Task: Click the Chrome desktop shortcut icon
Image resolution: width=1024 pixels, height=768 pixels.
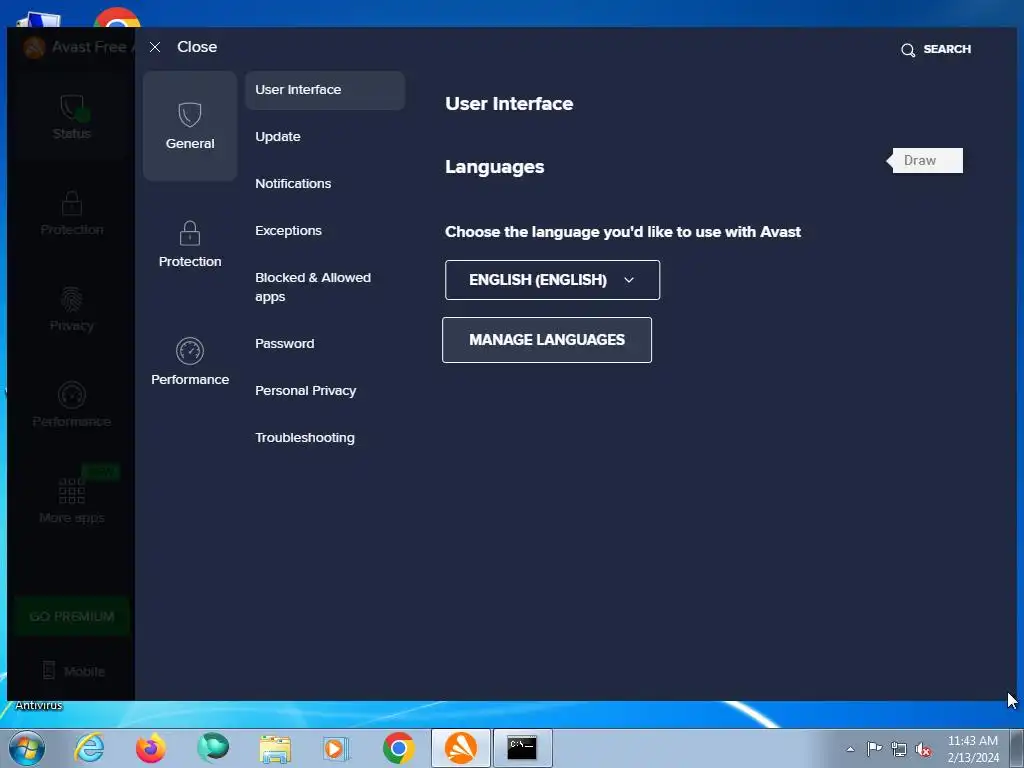Action: (x=117, y=18)
